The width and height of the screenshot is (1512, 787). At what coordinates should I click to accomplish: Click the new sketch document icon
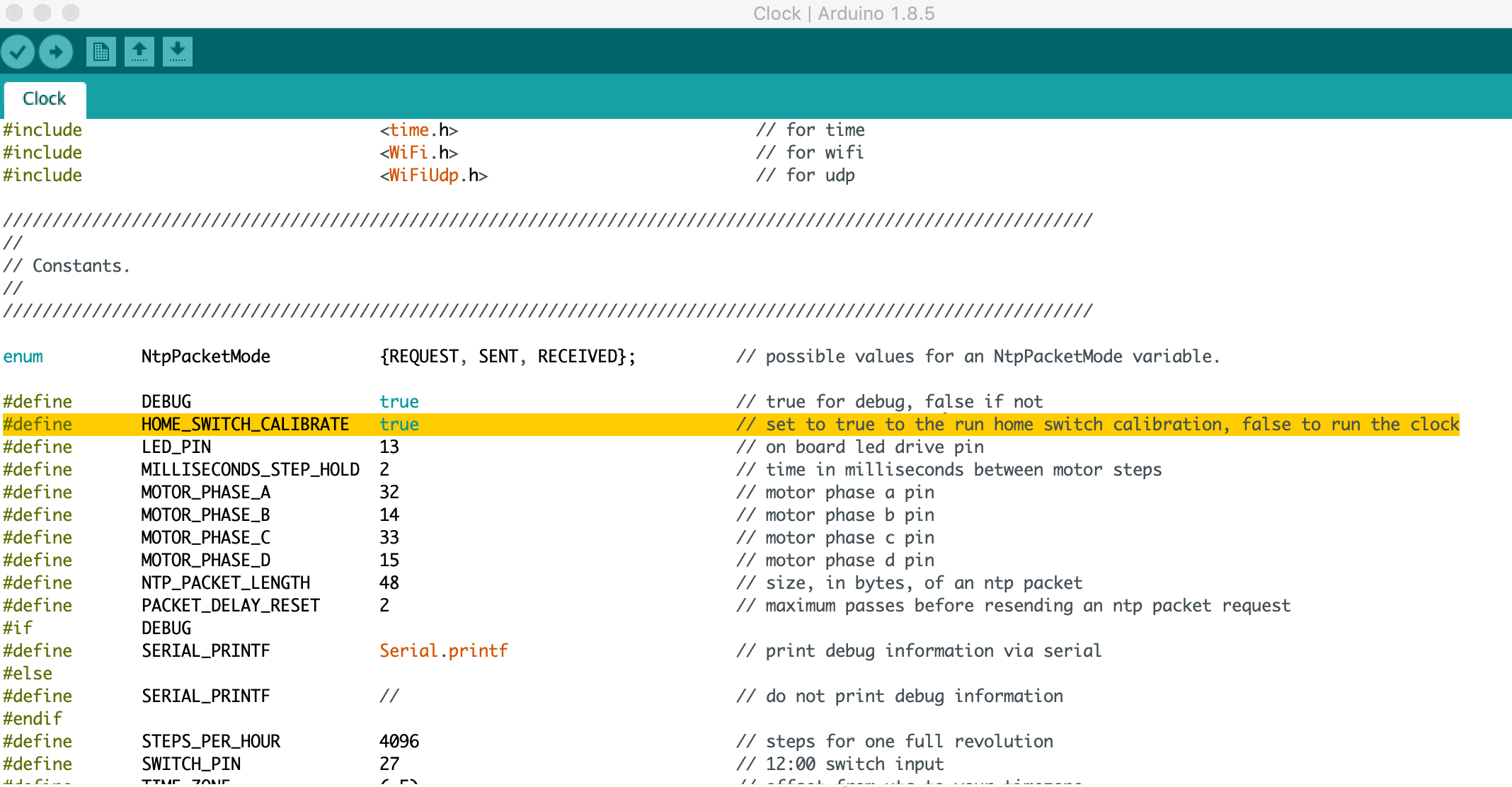[x=100, y=52]
